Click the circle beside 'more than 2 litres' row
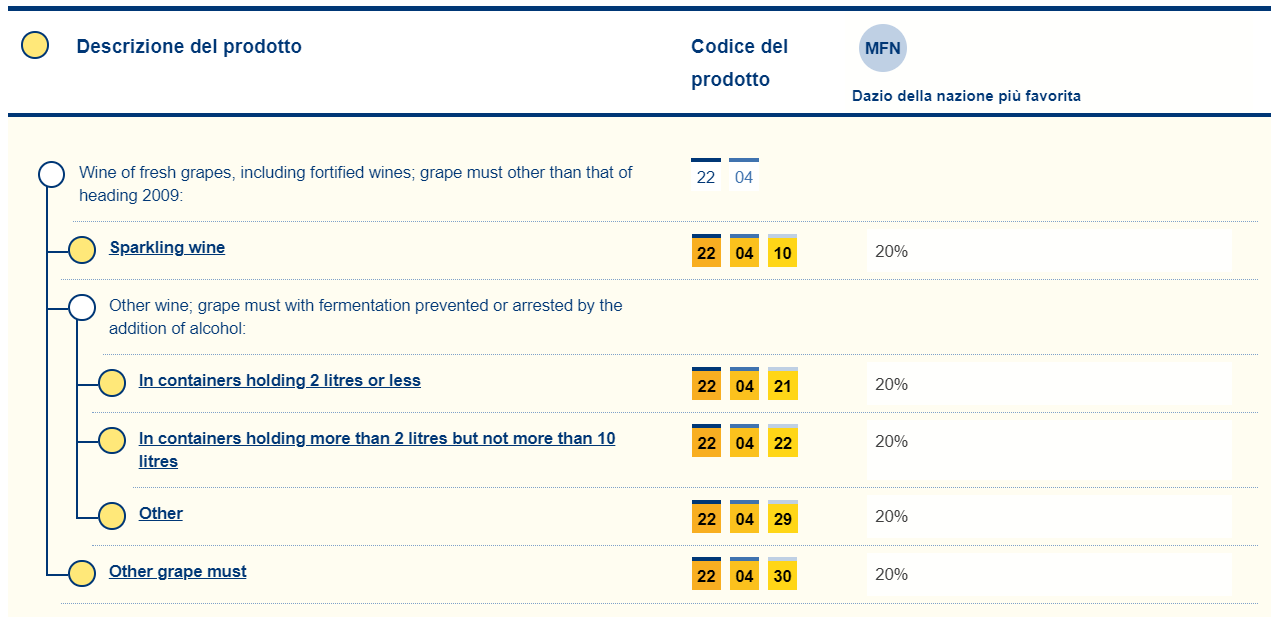1277x617 pixels. click(x=112, y=440)
